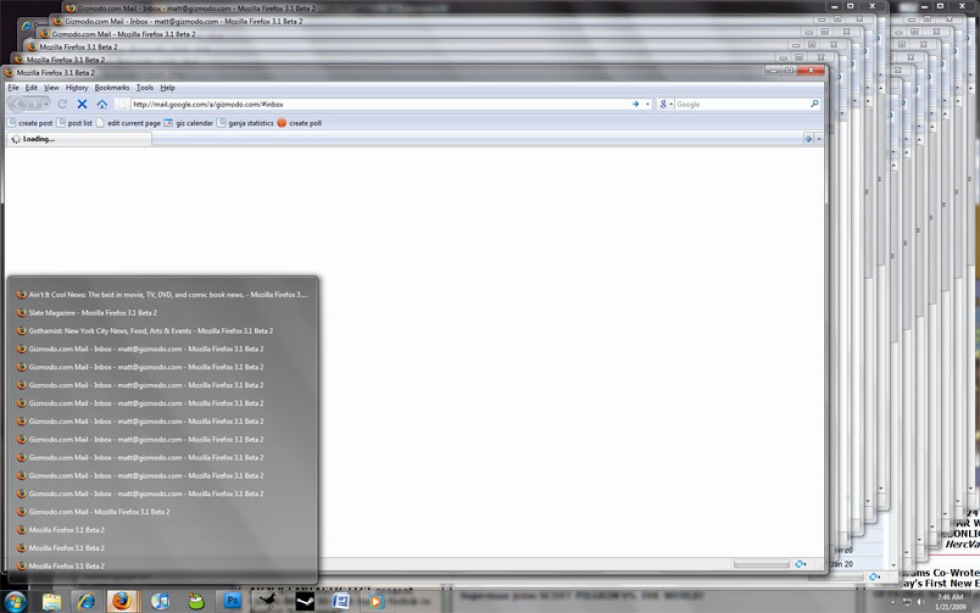Open the 'ganja statistics' bookmark

(x=245, y=123)
